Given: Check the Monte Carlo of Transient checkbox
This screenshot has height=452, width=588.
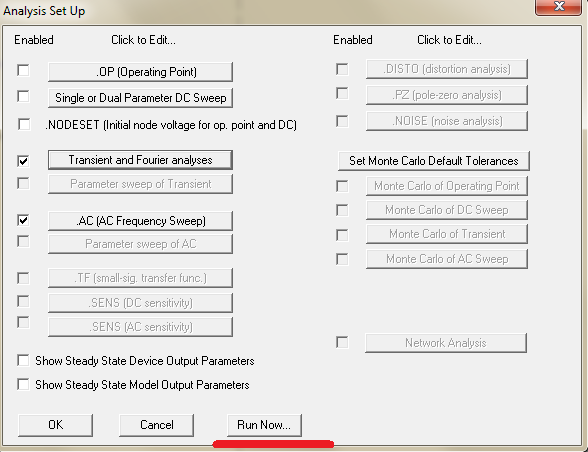Looking at the screenshot, I should tap(342, 235).
